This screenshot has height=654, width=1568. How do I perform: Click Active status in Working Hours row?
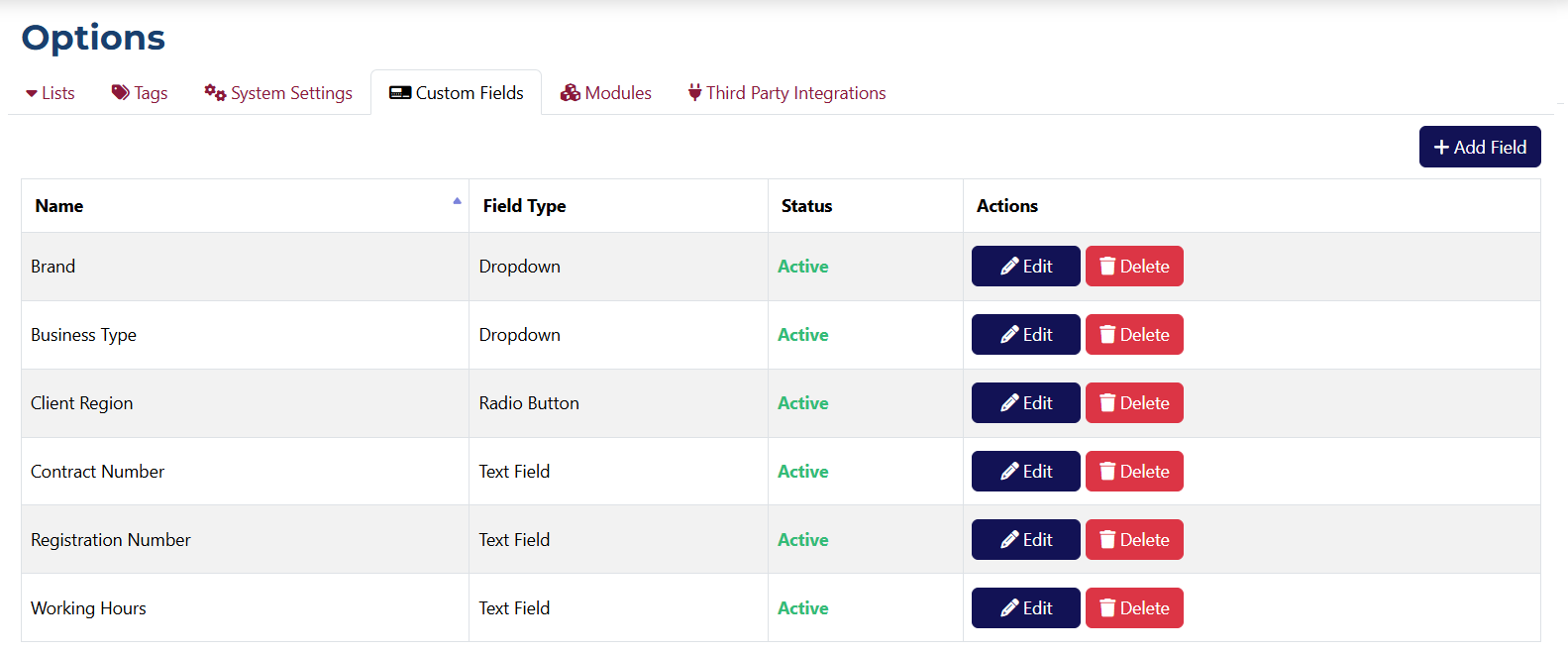[x=803, y=608]
